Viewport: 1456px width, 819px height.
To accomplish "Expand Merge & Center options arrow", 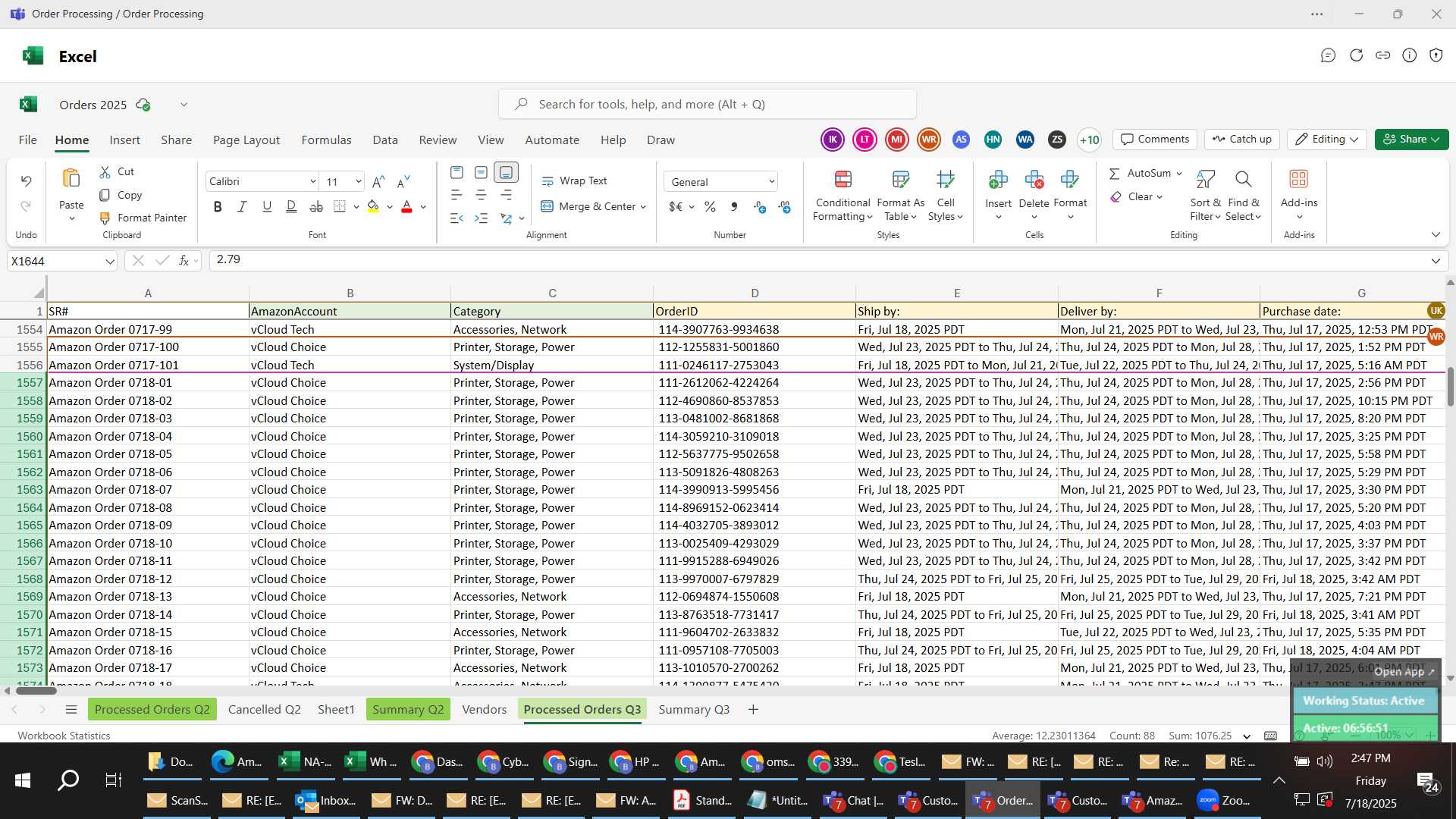I will [643, 207].
